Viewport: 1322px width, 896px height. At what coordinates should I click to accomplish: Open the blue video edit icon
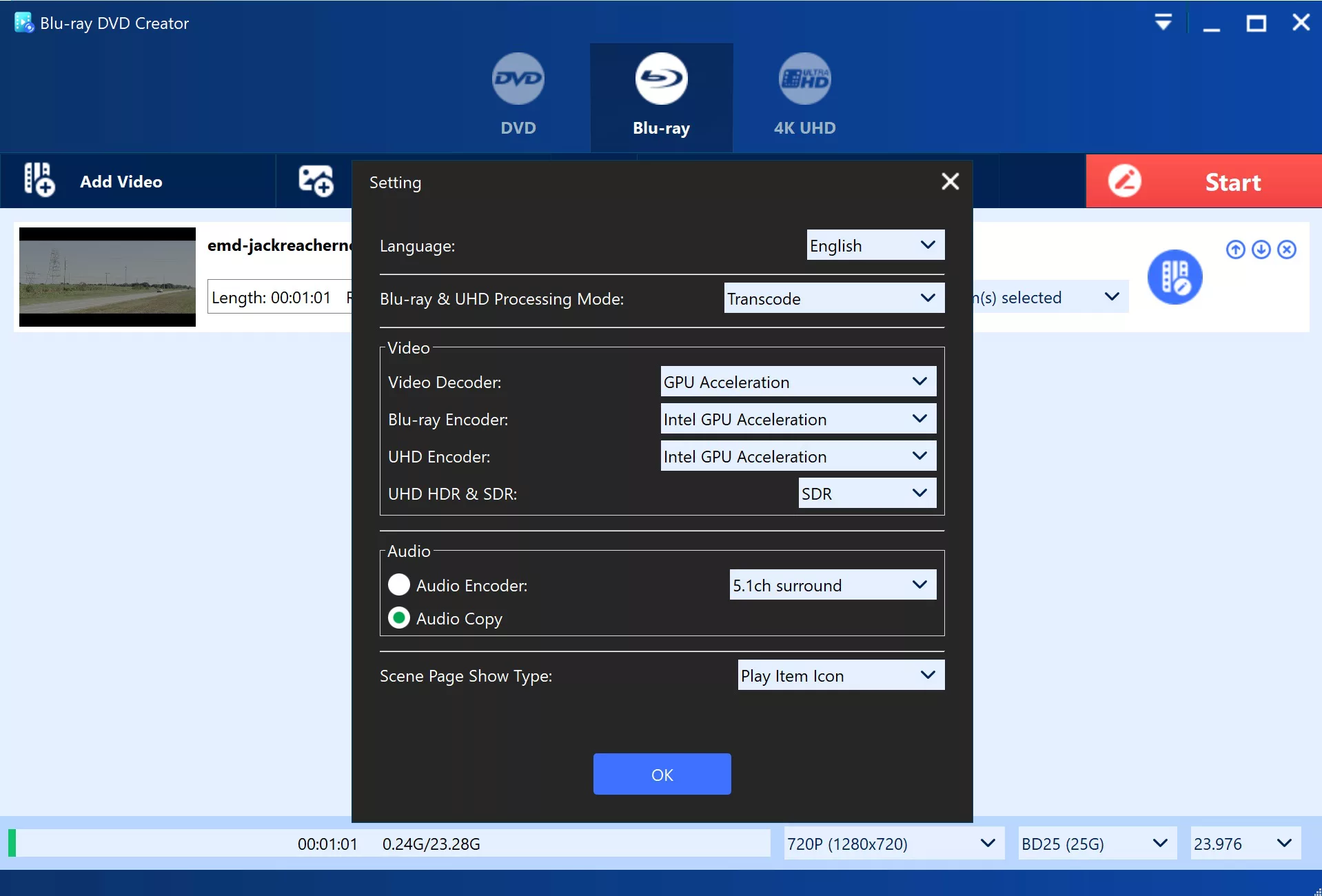(x=1174, y=277)
